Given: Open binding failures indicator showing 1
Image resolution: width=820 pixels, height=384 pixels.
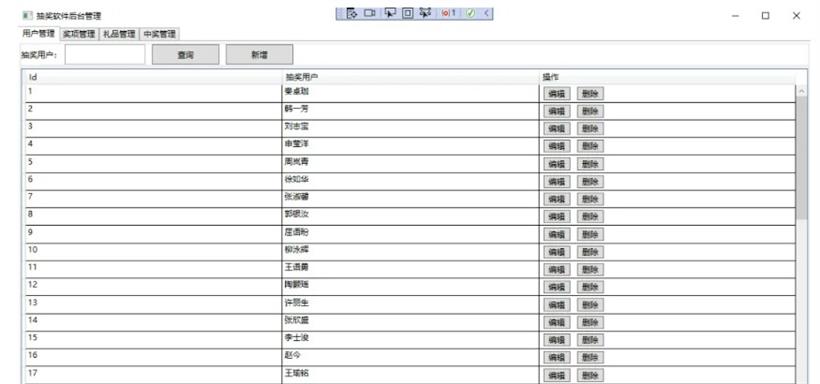Looking at the screenshot, I should click(449, 14).
